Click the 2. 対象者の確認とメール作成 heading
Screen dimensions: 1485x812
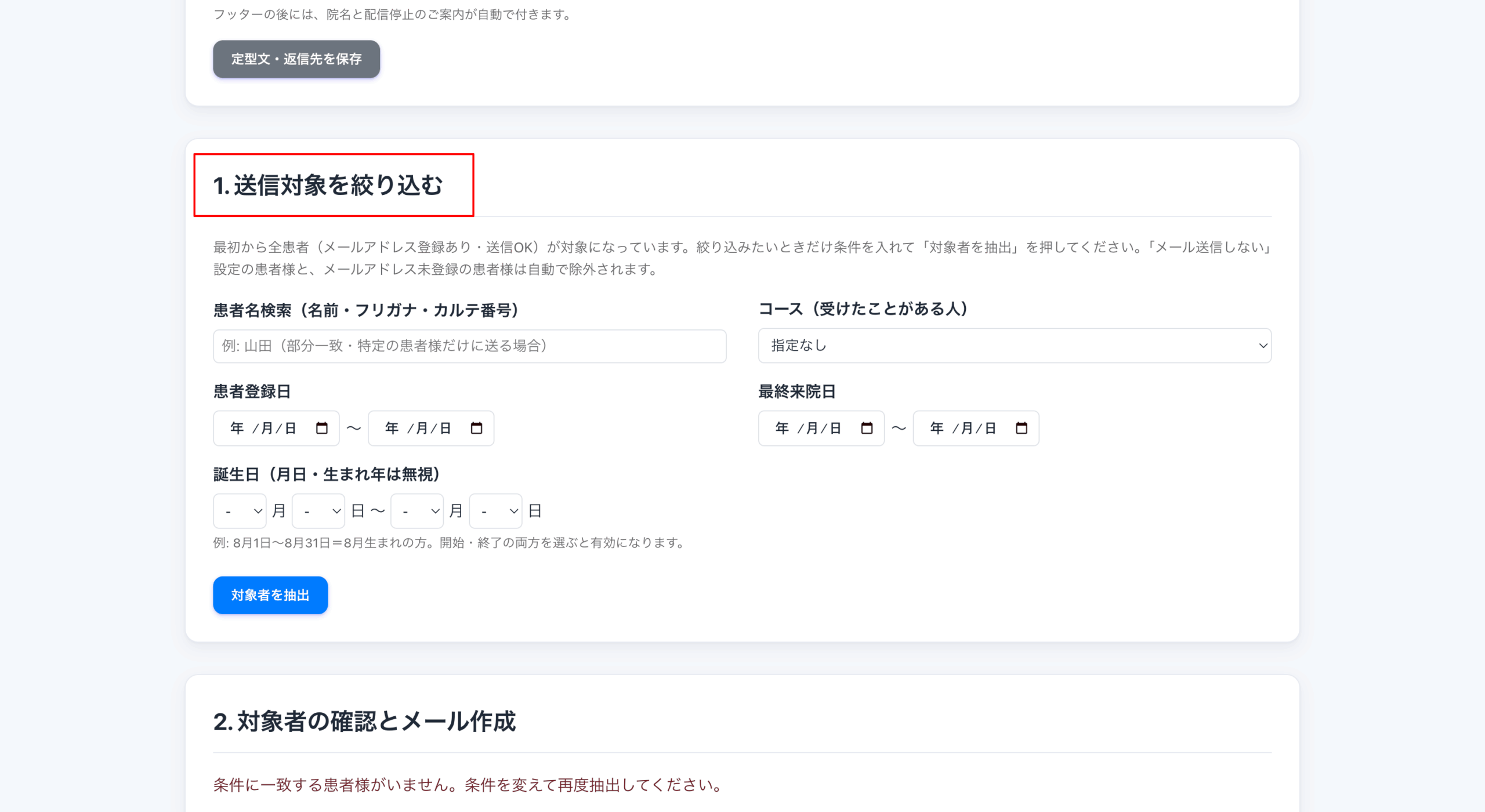pos(364,722)
